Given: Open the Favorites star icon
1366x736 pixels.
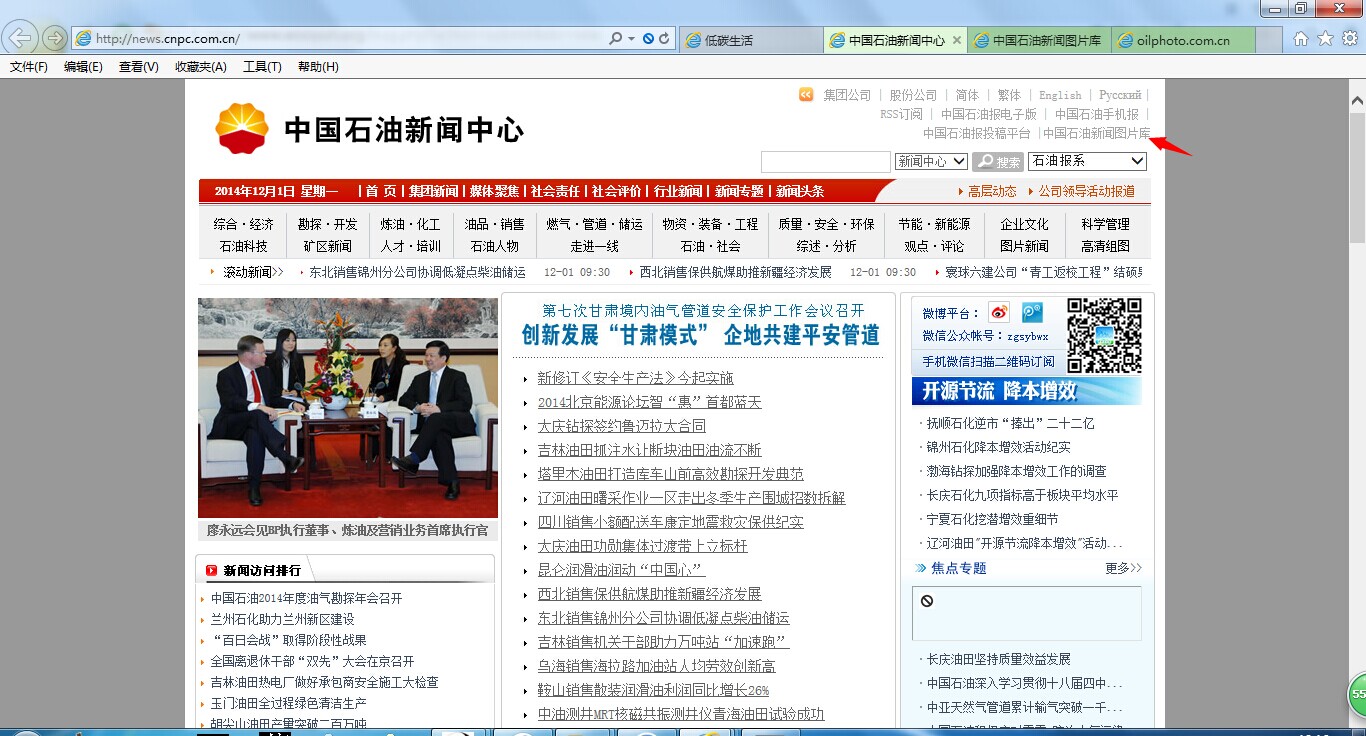Looking at the screenshot, I should pyautogui.click(x=1325, y=39).
